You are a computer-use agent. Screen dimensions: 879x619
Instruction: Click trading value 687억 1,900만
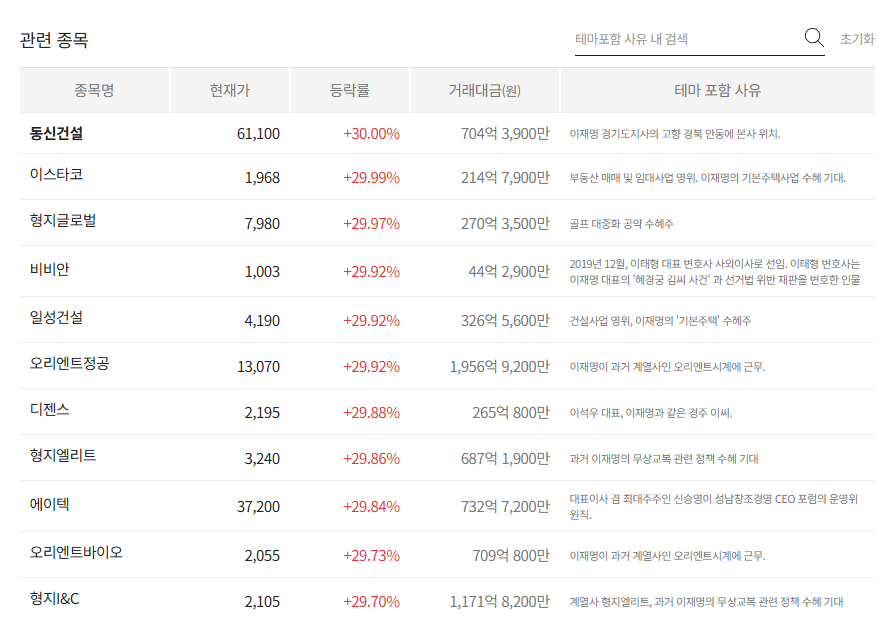click(x=505, y=459)
